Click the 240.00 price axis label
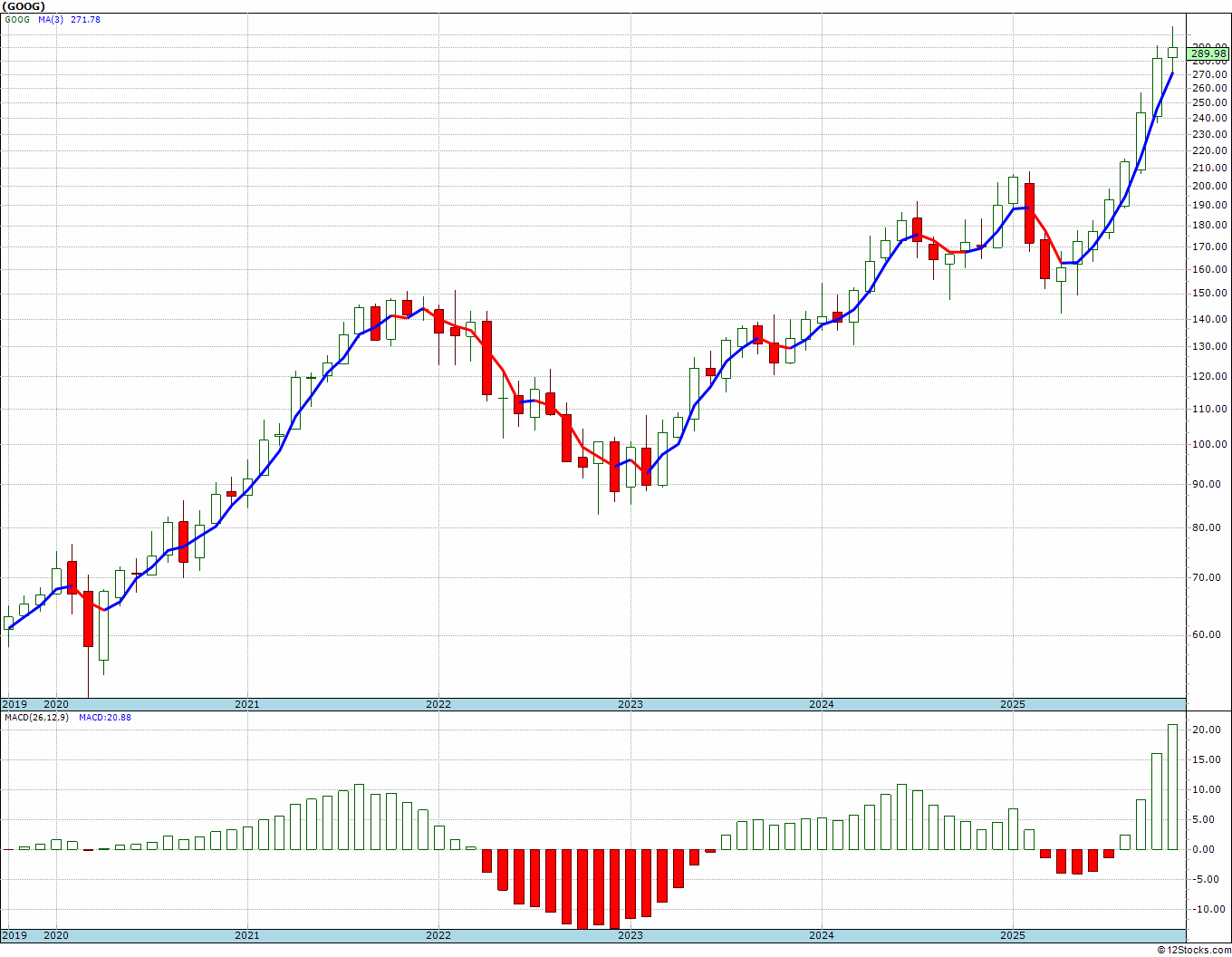Screen dimensions: 1232x957 coord(1209,118)
